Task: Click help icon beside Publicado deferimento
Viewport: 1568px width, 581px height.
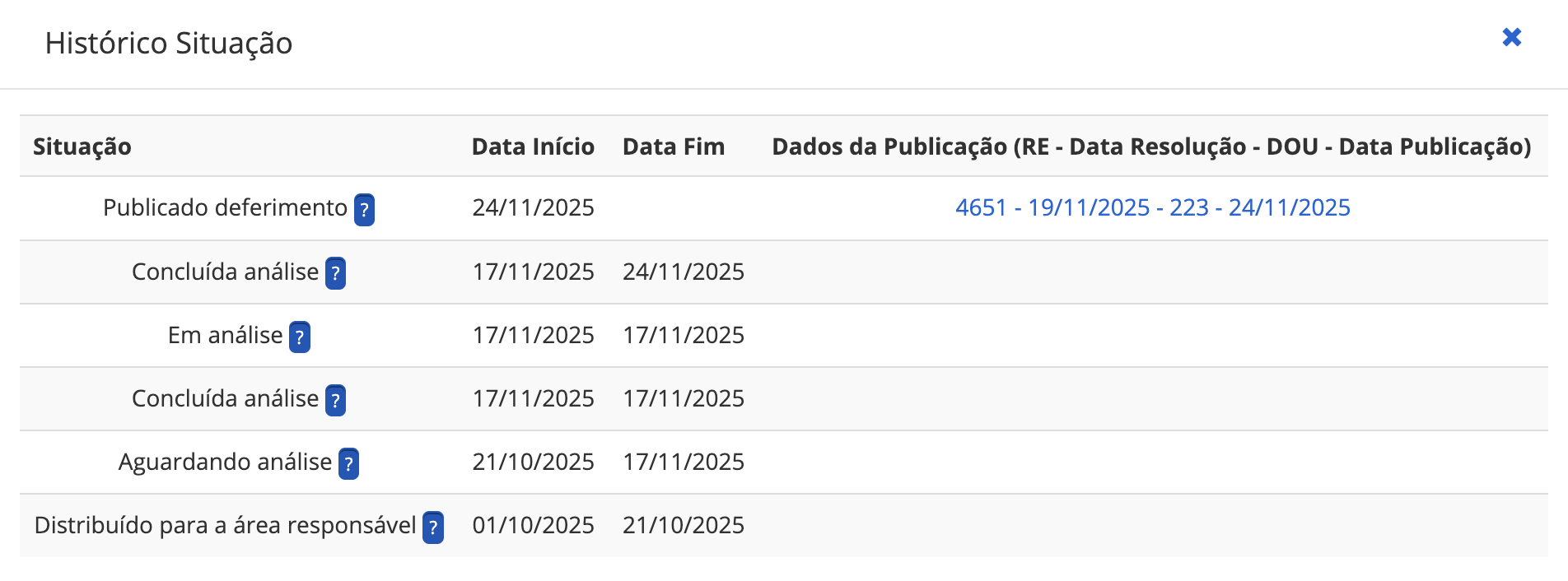Action: pos(364,210)
